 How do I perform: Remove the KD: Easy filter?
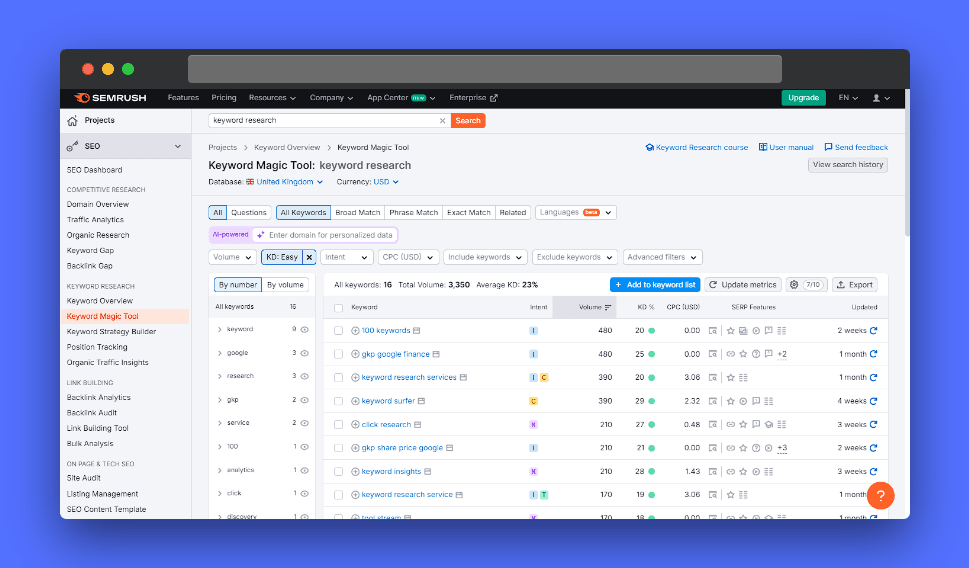[310, 257]
